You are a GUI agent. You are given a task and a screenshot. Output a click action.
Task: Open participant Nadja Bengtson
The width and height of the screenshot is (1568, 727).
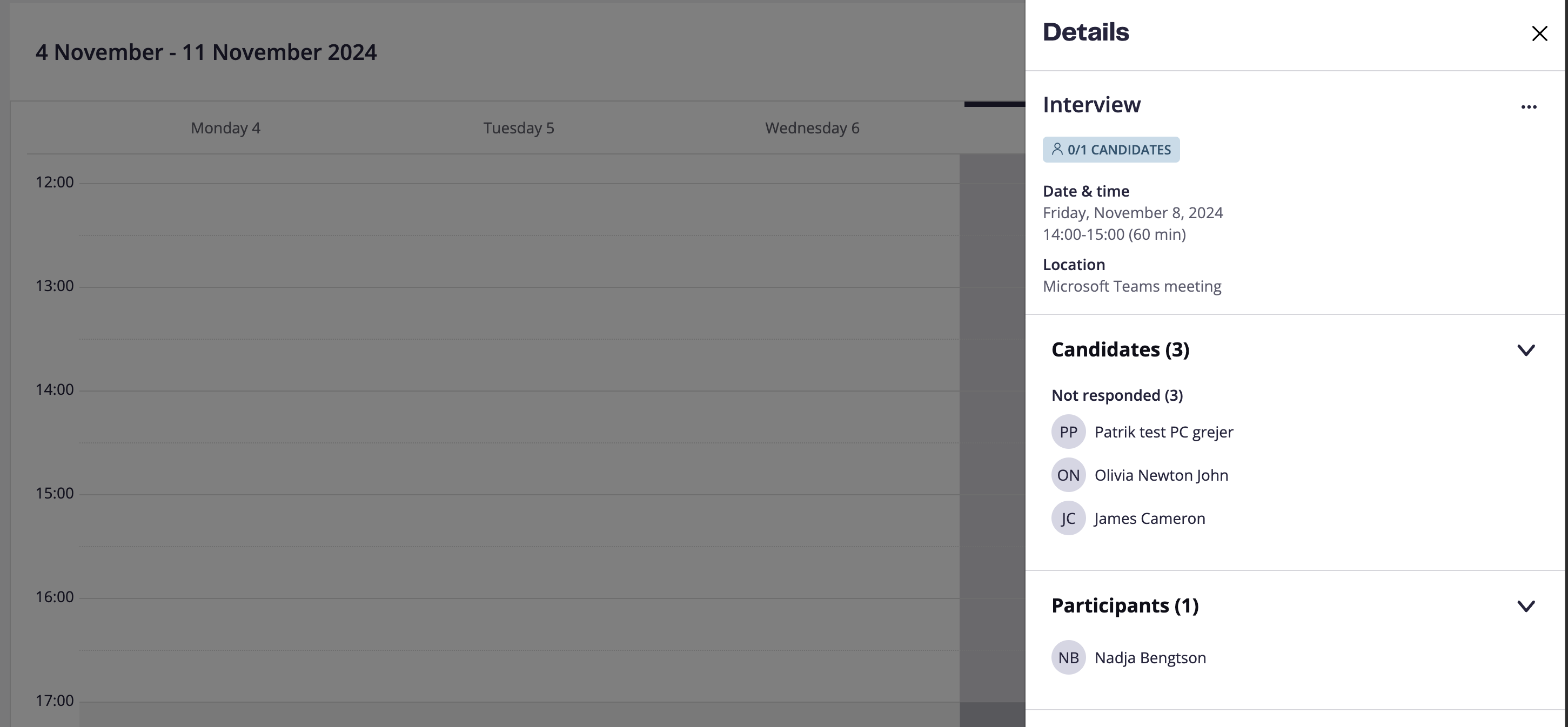(1150, 658)
